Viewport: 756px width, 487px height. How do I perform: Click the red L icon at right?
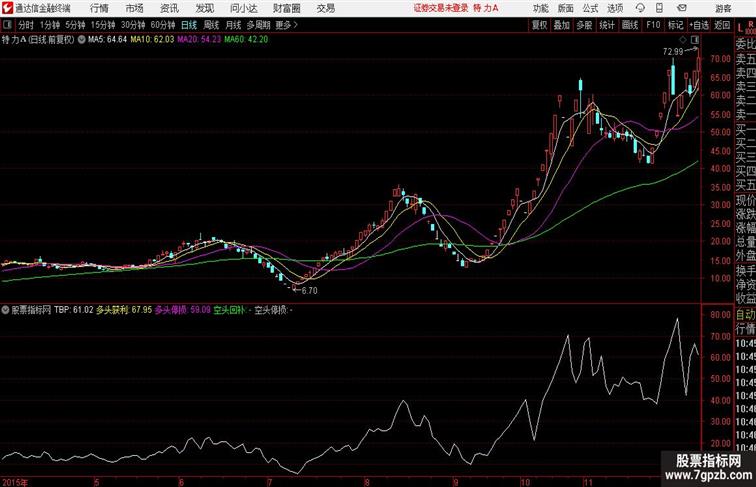click(x=740, y=28)
